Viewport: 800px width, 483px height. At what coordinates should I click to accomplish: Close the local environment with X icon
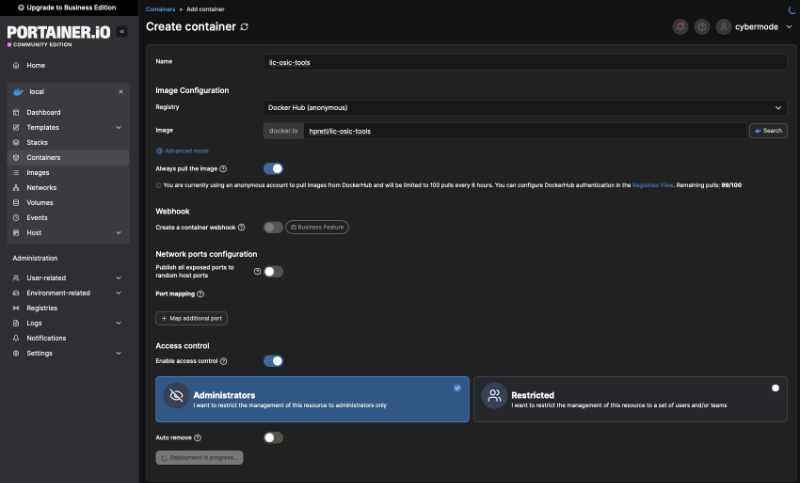[x=121, y=92]
